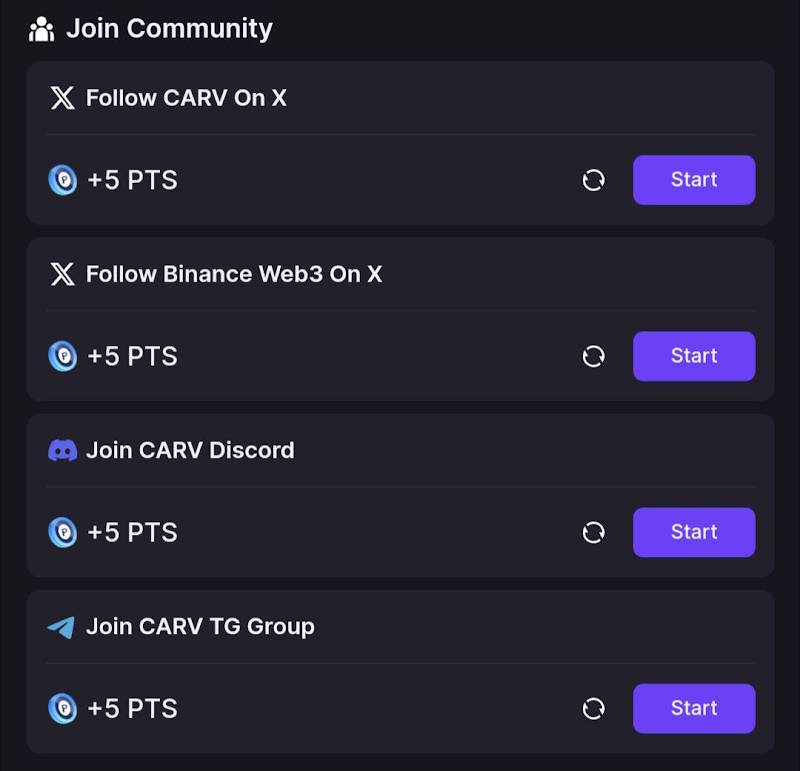Click the points coin icon in Discord card
800x771 pixels.
point(63,533)
